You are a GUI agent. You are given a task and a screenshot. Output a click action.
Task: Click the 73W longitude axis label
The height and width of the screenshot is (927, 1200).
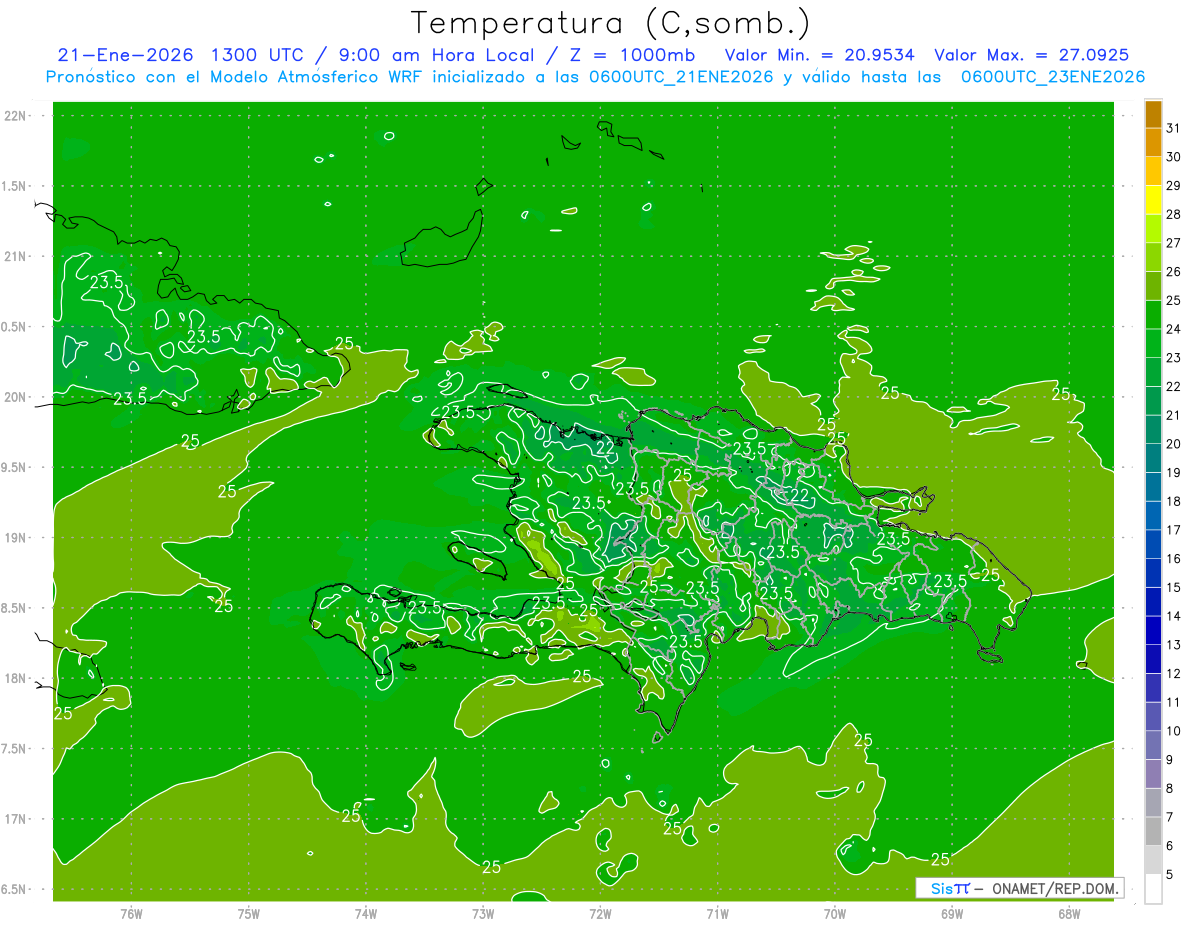pyautogui.click(x=483, y=914)
